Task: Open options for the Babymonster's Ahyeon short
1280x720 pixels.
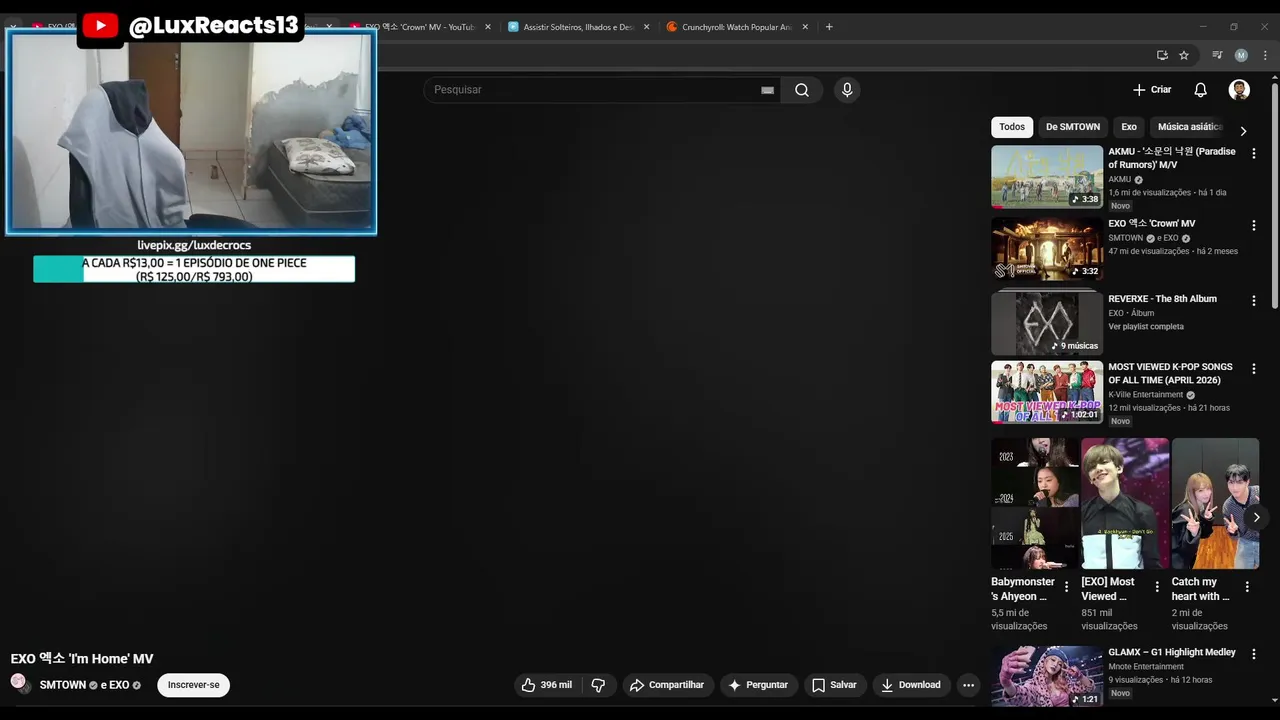Action: coord(1066,587)
